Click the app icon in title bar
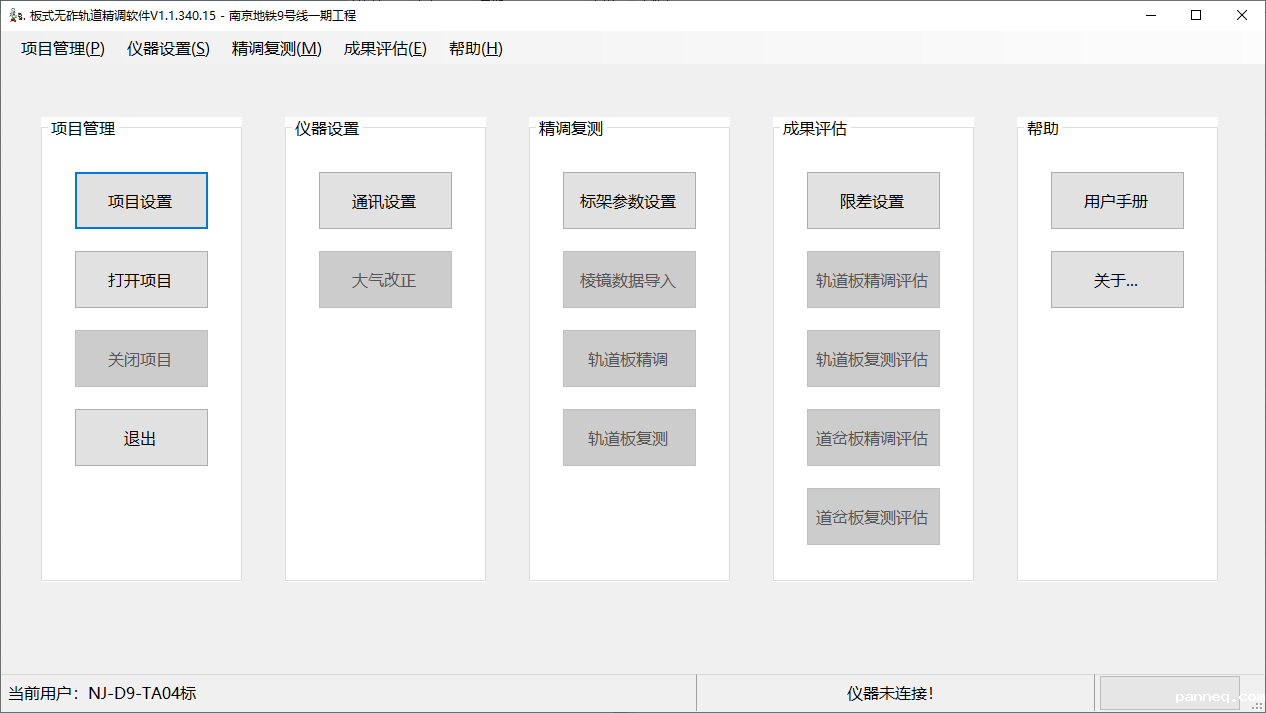 [x=16, y=16]
